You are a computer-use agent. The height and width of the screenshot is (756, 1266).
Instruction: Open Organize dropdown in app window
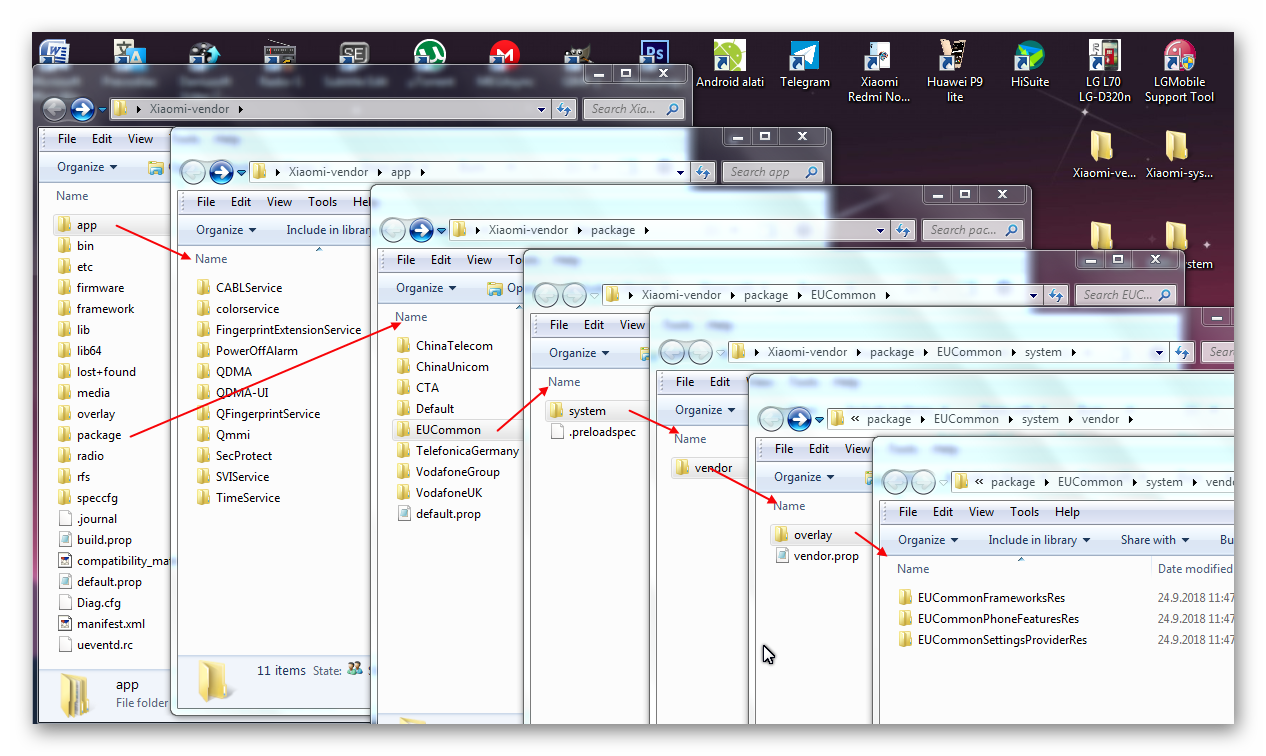pyautogui.click(x=226, y=230)
